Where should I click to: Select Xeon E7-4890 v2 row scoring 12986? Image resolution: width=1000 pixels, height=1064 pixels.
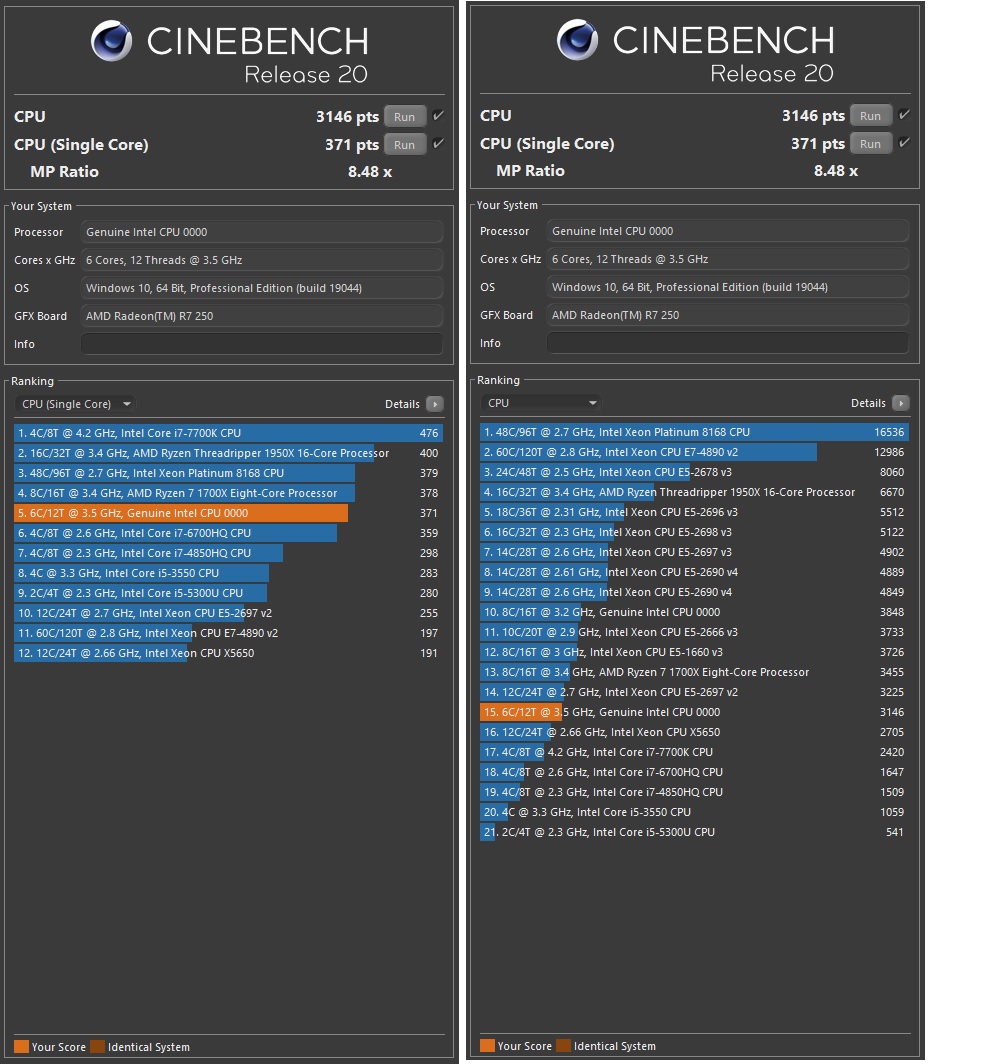pyautogui.click(x=695, y=452)
